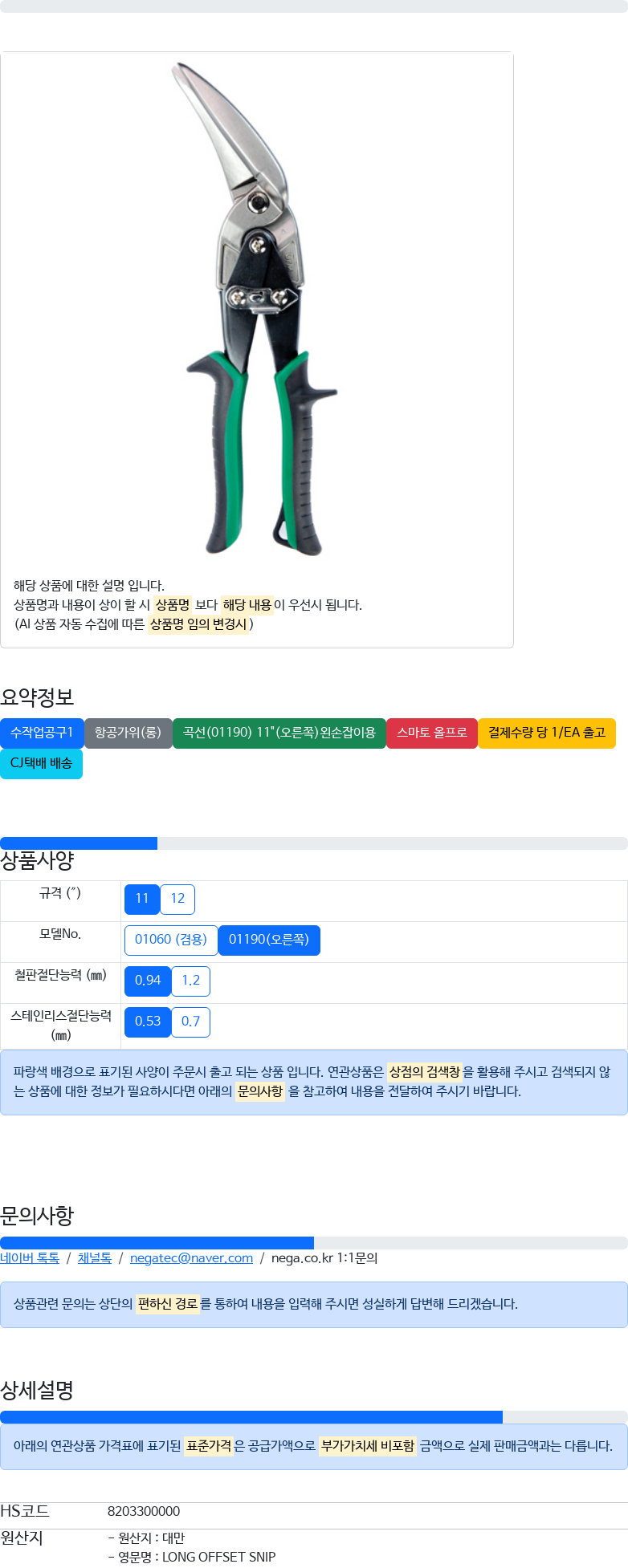Viewport: 628px width, 1568px height.
Task: Click the CJ택배 배송 tag
Action: coord(41,763)
